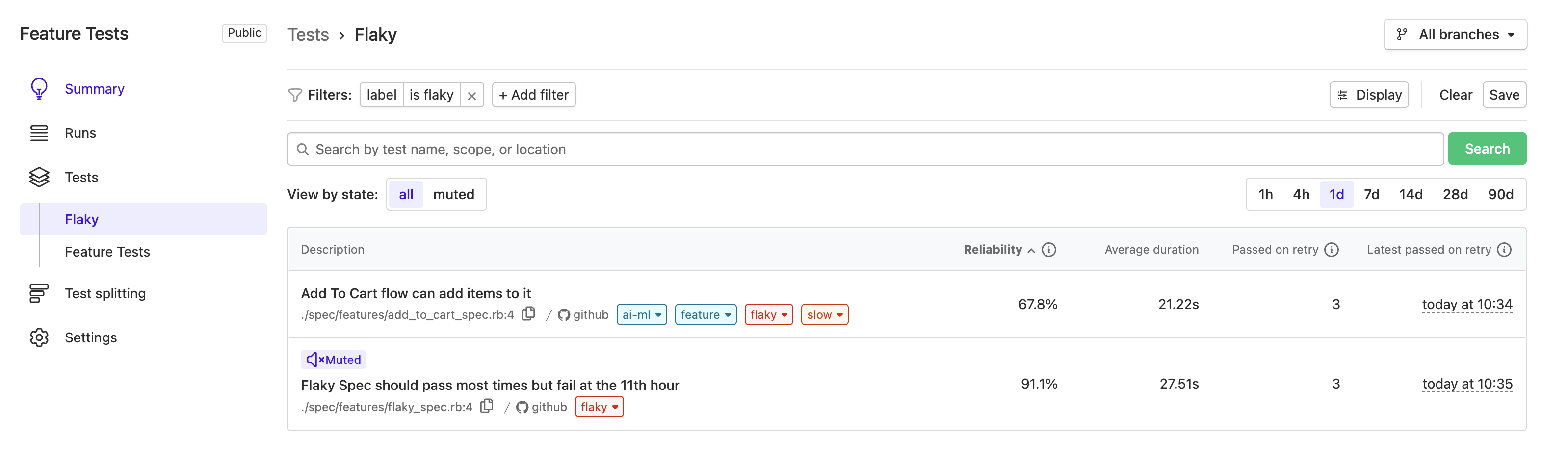
Task: Copy the add_to_cart_spec file path
Action: point(529,313)
